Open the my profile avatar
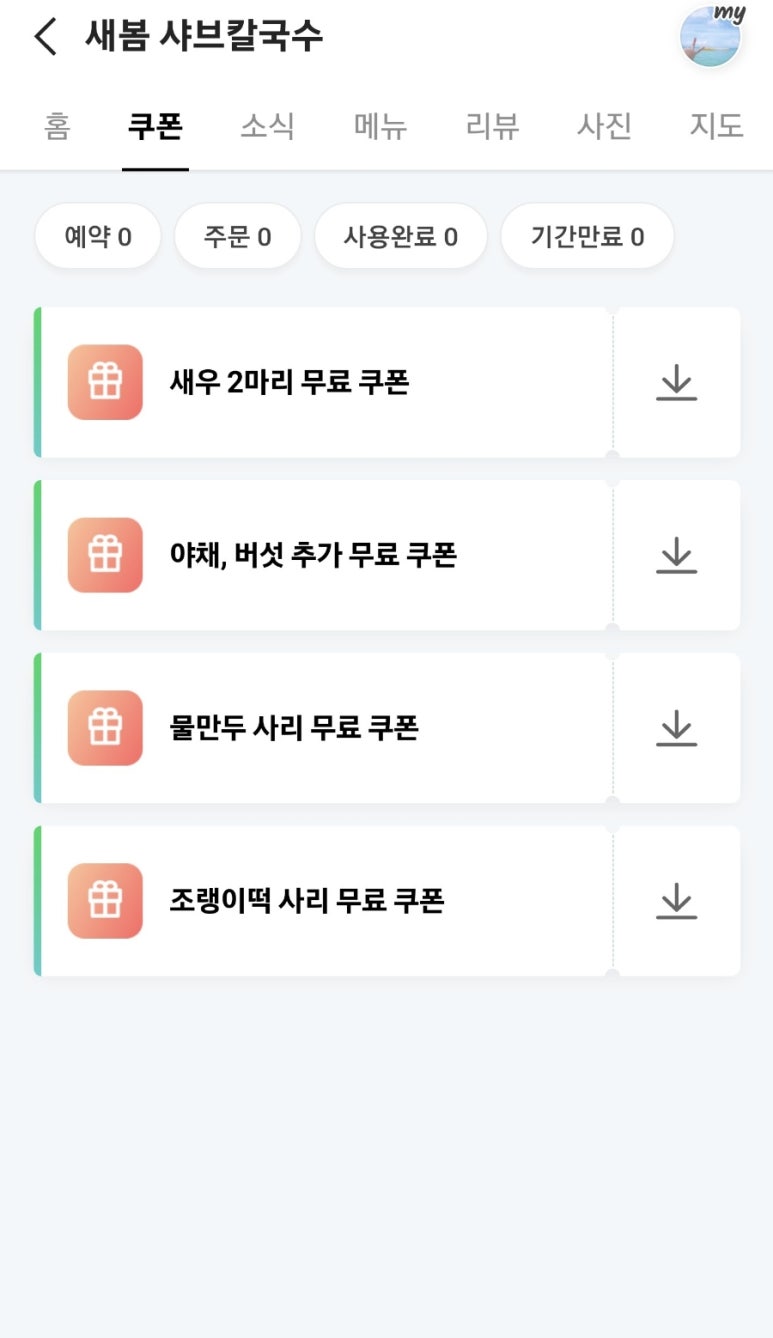The width and height of the screenshot is (773, 1338). pos(710,37)
